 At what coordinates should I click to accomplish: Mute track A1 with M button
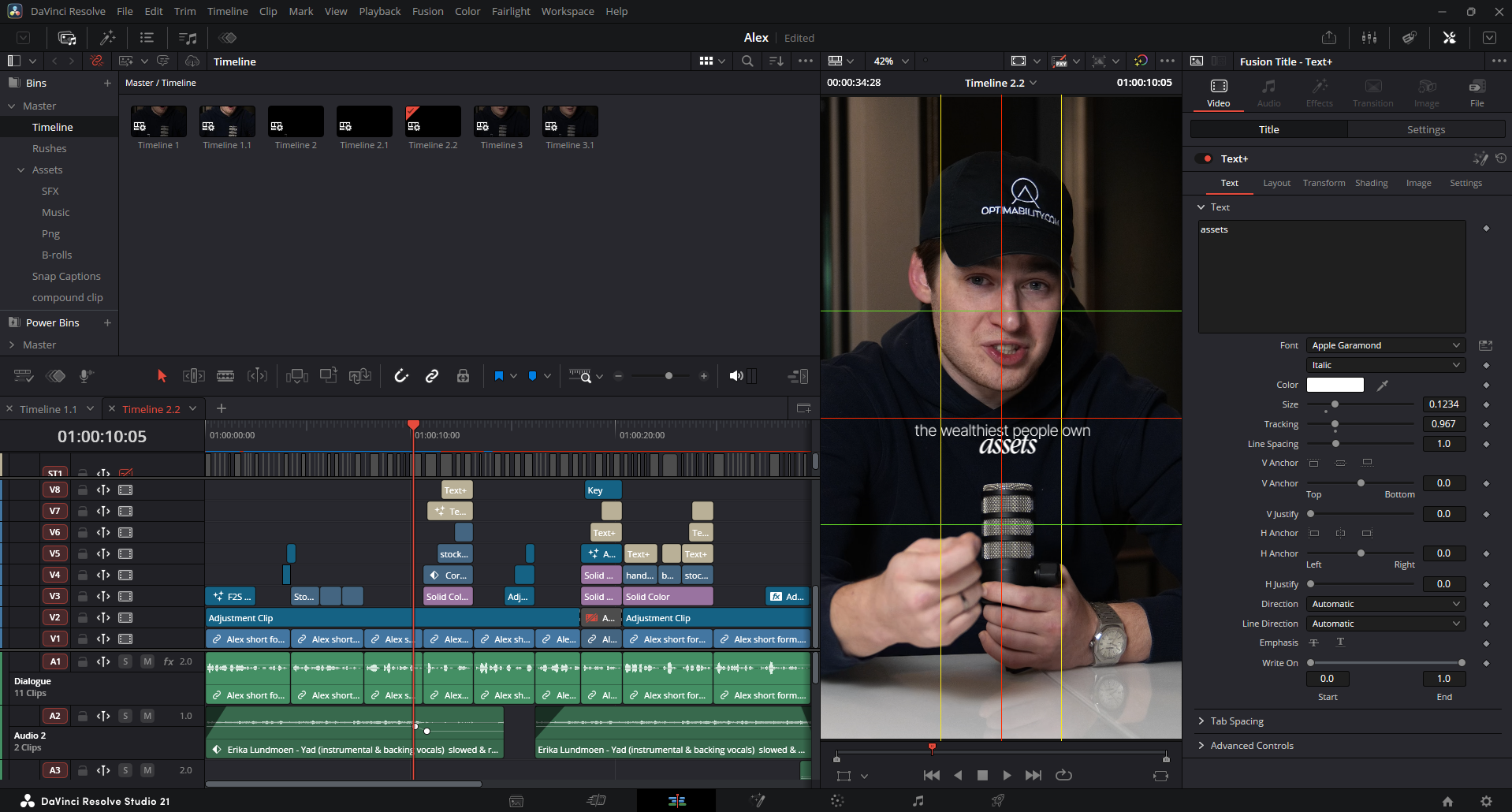[147, 661]
